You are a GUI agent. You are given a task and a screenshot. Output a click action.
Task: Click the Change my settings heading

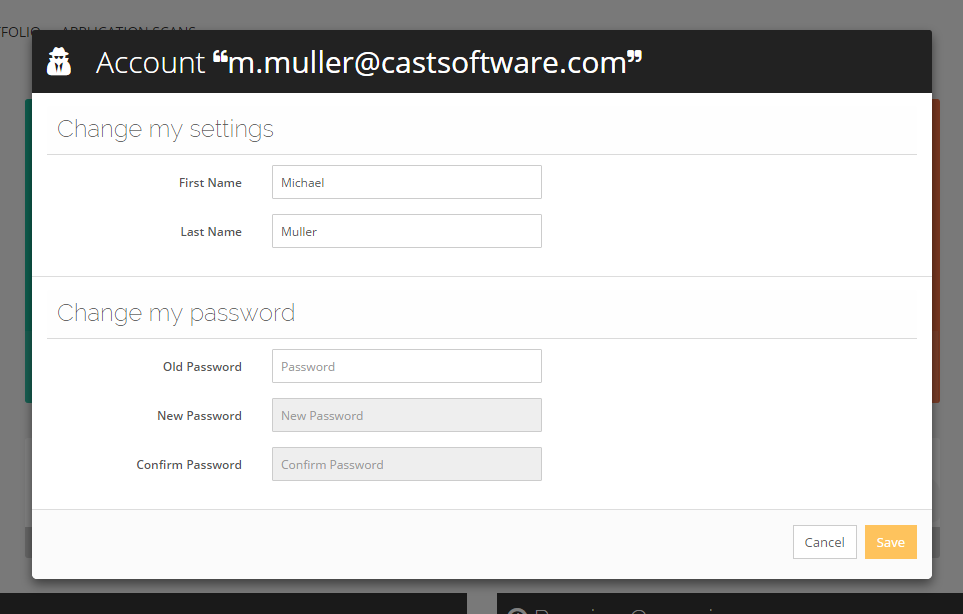(x=165, y=129)
